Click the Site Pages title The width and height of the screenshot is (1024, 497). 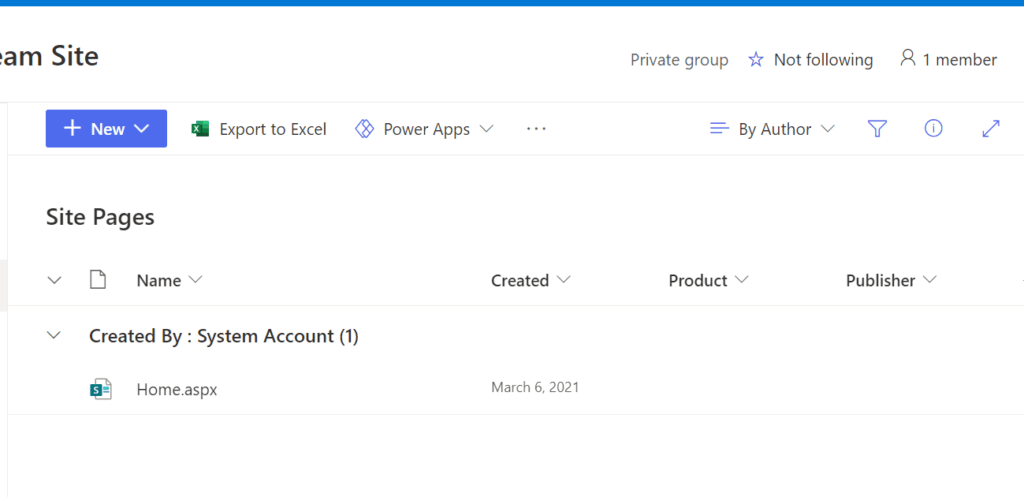100,217
